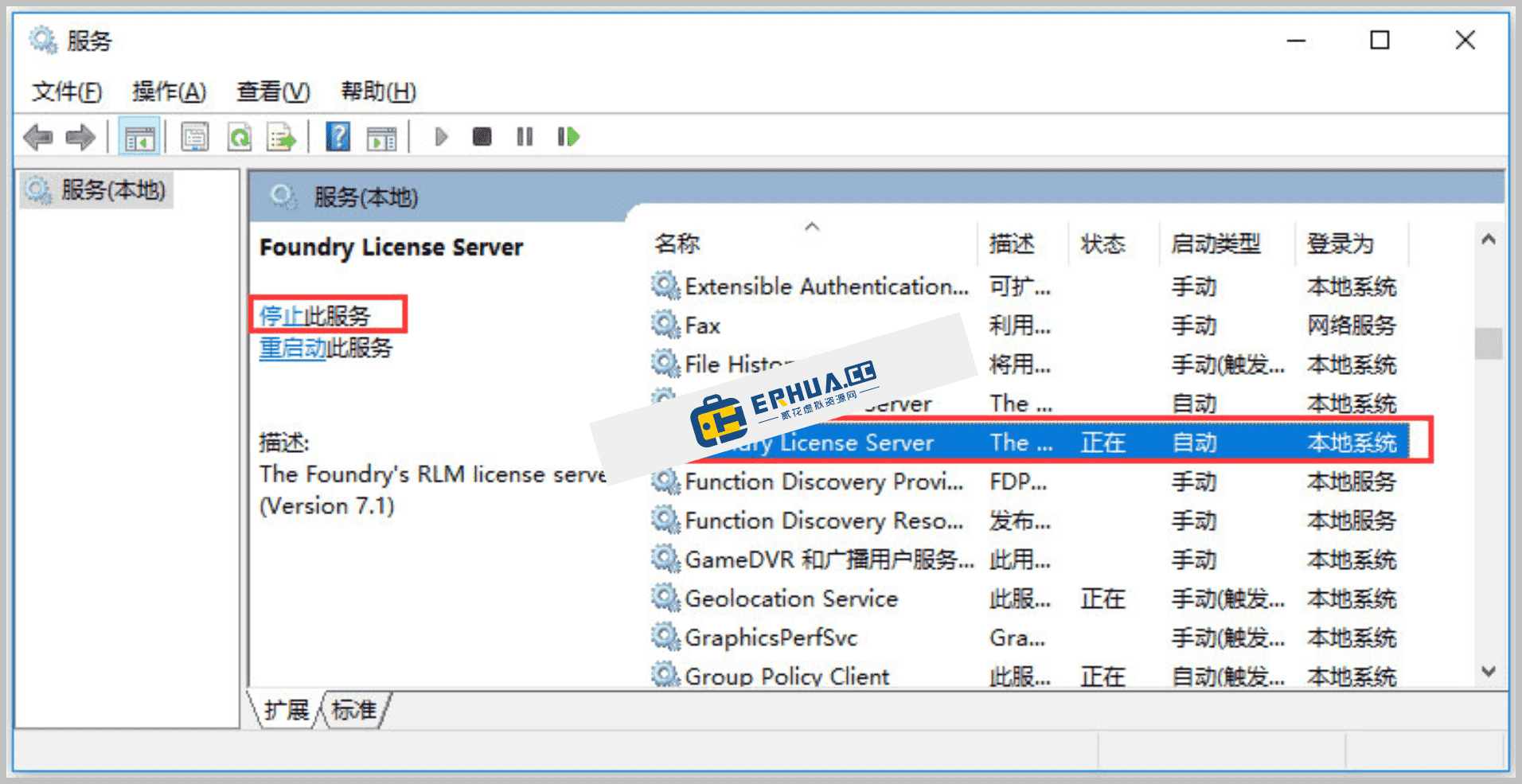Select the GameDVR 和广播用户服务 service name
This screenshot has height=784, width=1522.
829,559
